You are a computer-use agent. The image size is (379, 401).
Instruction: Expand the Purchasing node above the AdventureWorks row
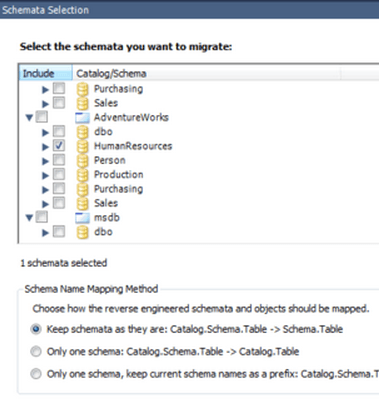pos(45,90)
